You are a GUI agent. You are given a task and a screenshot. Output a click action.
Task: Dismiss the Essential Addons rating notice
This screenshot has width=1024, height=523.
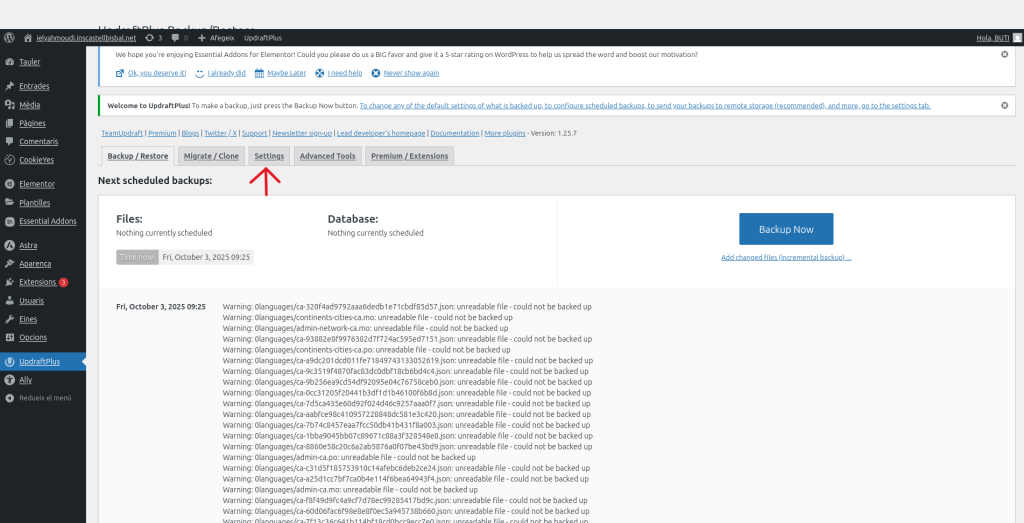click(1004, 54)
